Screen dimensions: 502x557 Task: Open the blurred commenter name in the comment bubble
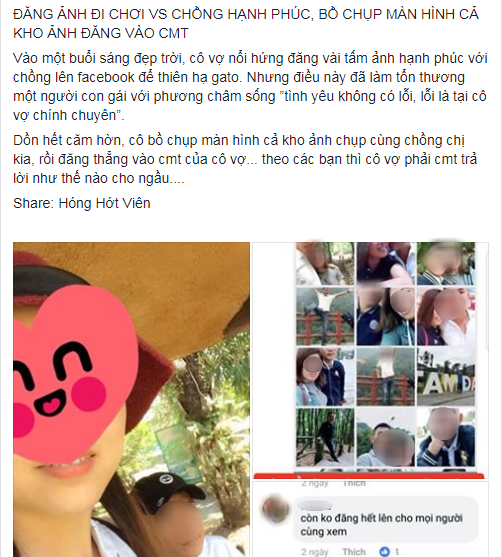point(316,505)
